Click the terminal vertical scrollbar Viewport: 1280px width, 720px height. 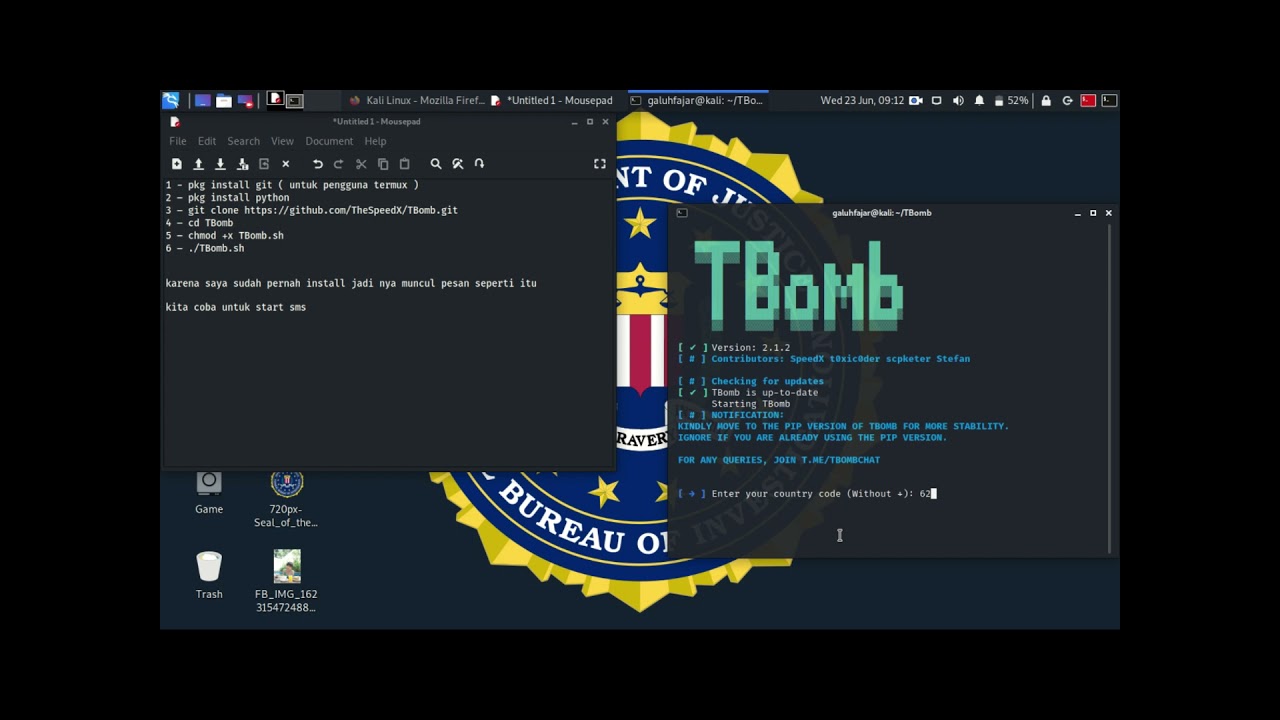coord(1110,387)
